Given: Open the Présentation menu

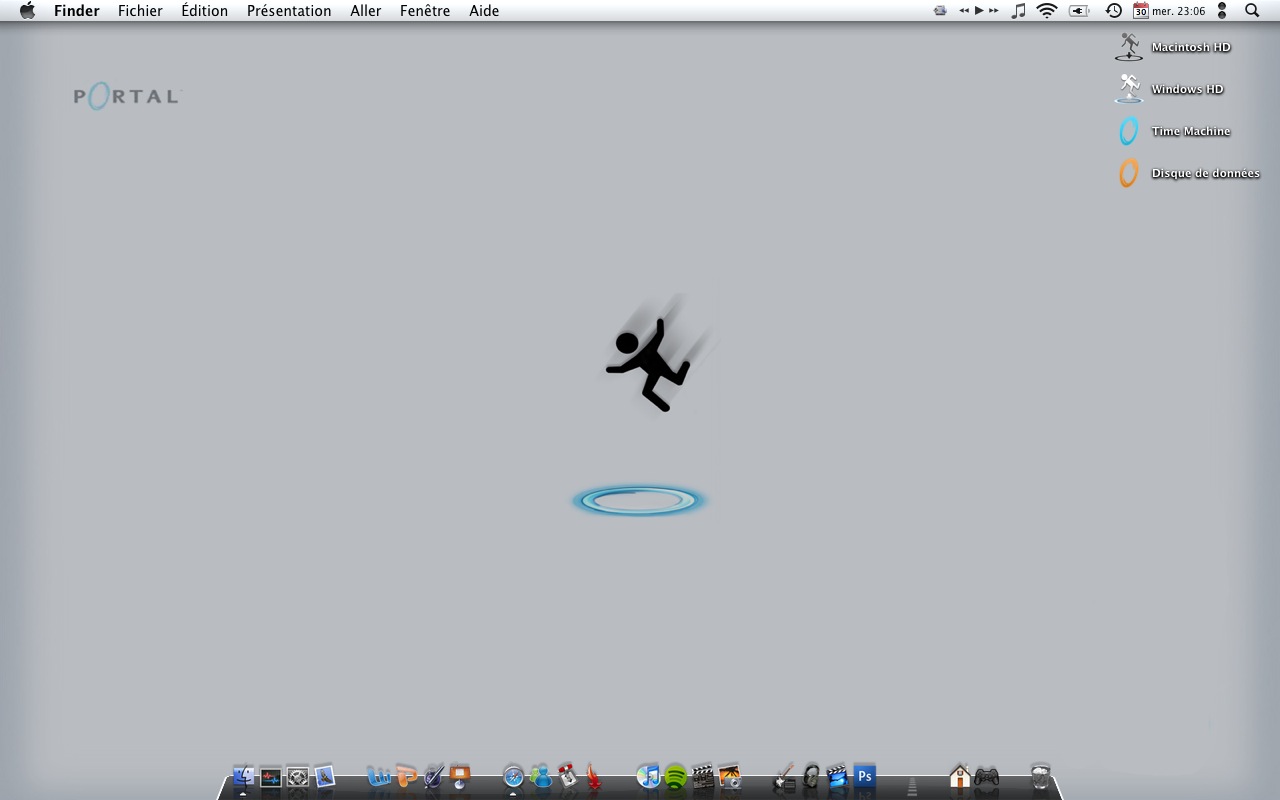Looking at the screenshot, I should [x=289, y=11].
